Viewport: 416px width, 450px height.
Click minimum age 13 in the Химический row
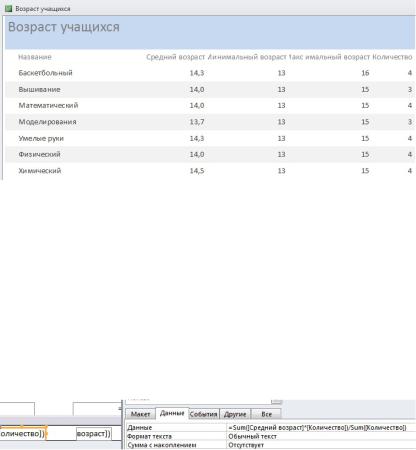click(x=281, y=171)
